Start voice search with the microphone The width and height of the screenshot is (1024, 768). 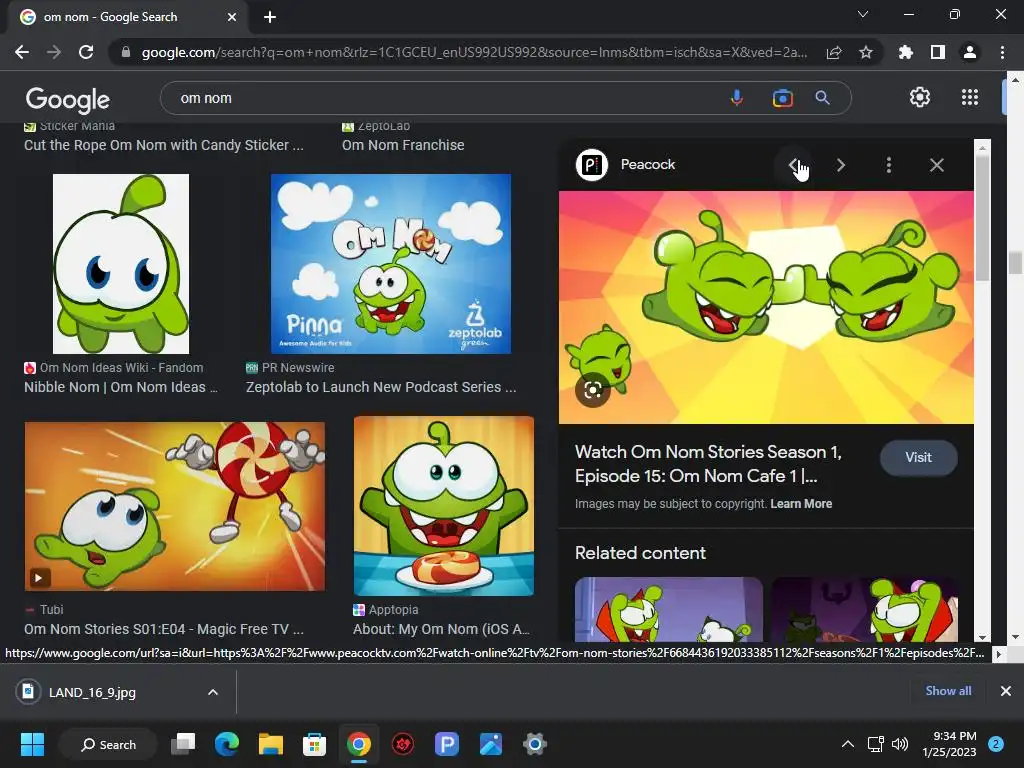coord(737,98)
